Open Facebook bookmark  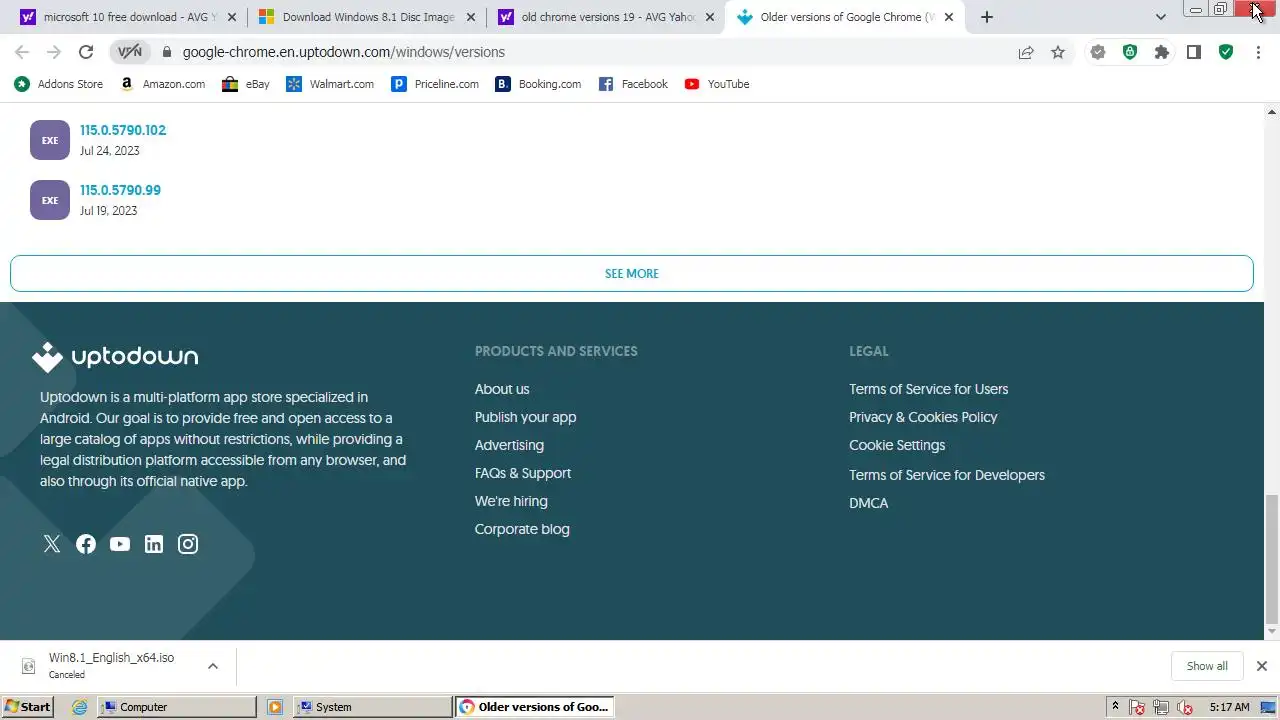(x=633, y=84)
